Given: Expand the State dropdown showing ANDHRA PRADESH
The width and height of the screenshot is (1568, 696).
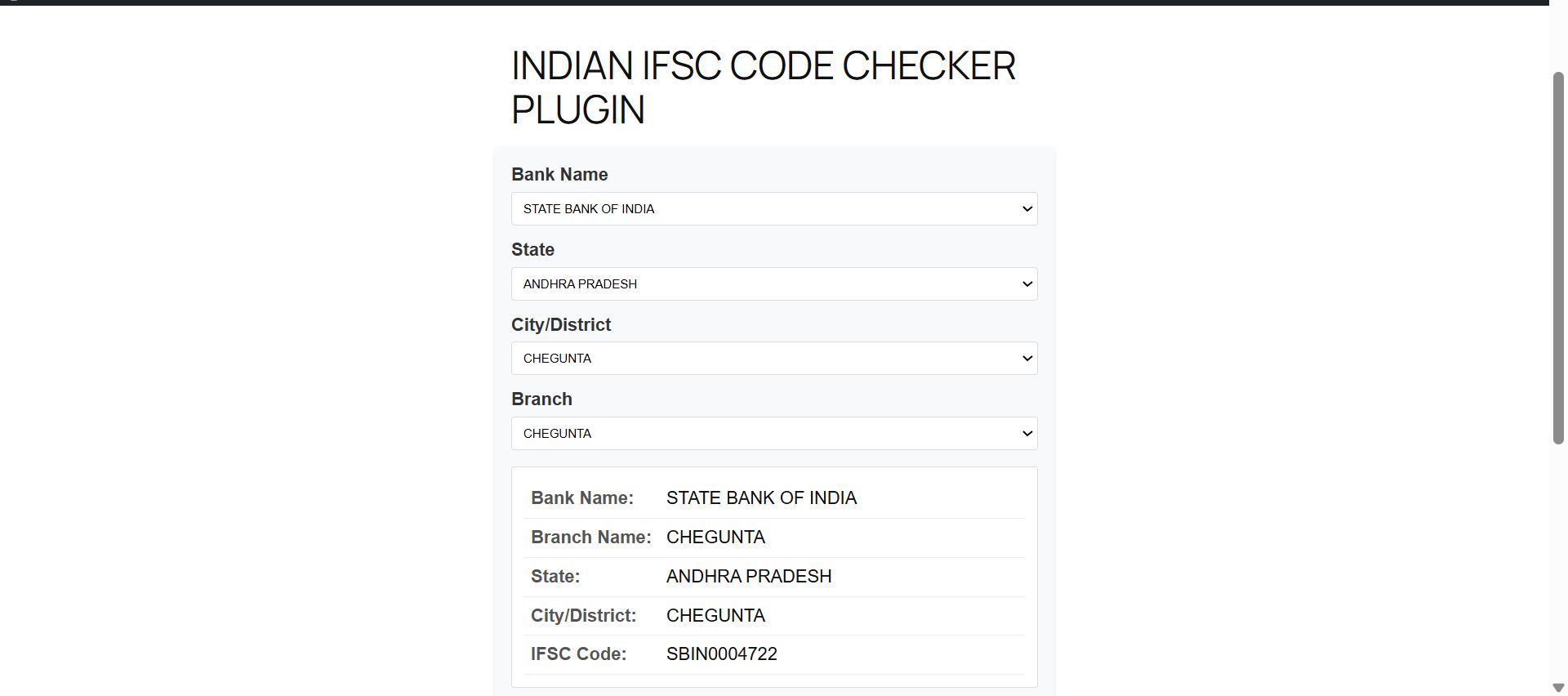Looking at the screenshot, I should point(773,284).
